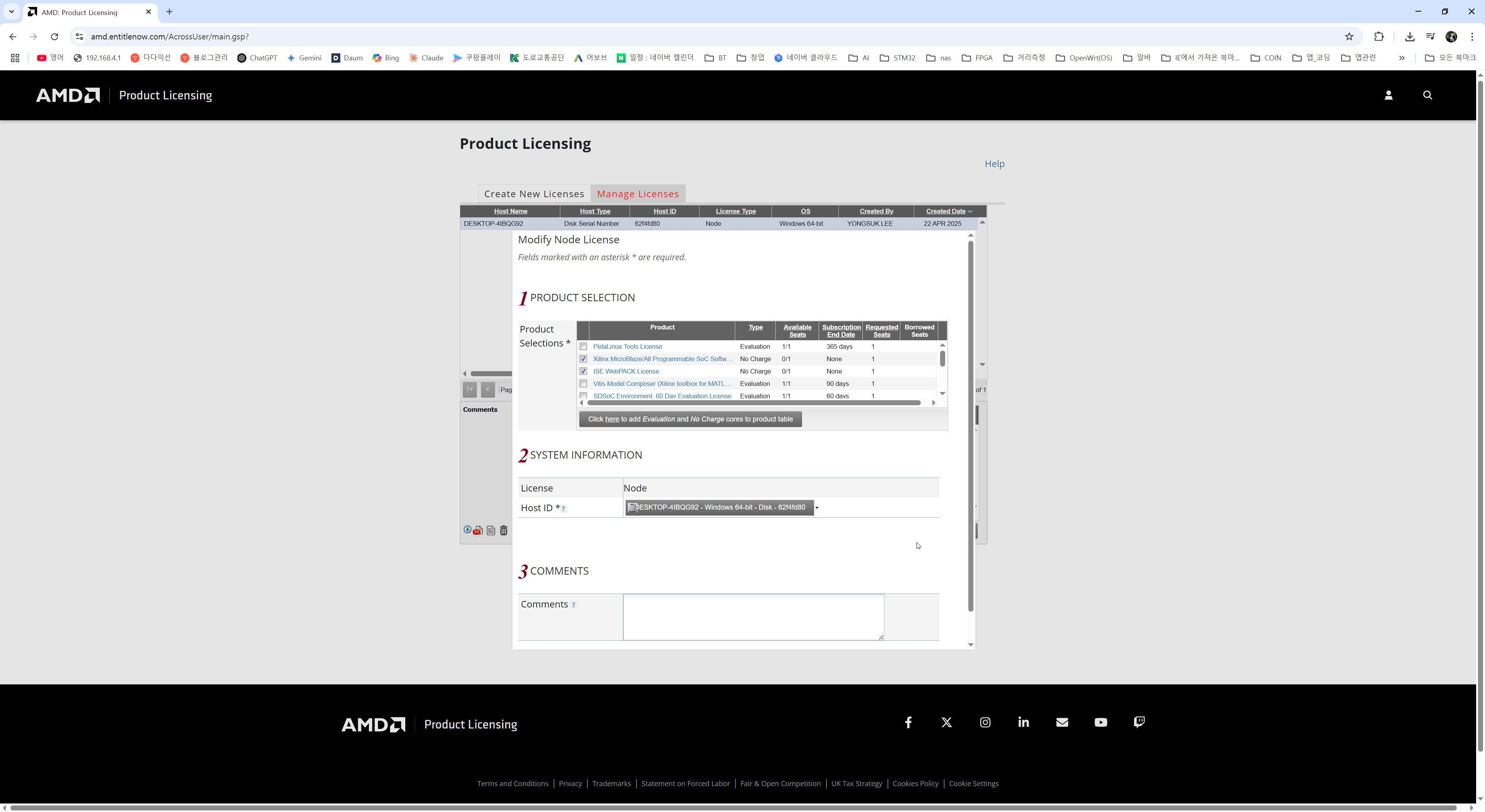The image size is (1485, 812).
Task: Open the Chrome apps grid icon
Action: click(x=15, y=58)
